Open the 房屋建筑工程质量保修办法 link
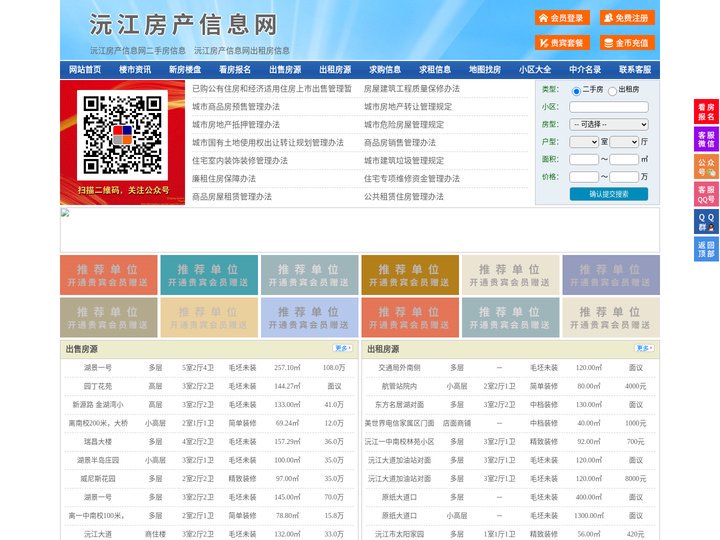Screen dimensions: 720x540 coord(412,89)
